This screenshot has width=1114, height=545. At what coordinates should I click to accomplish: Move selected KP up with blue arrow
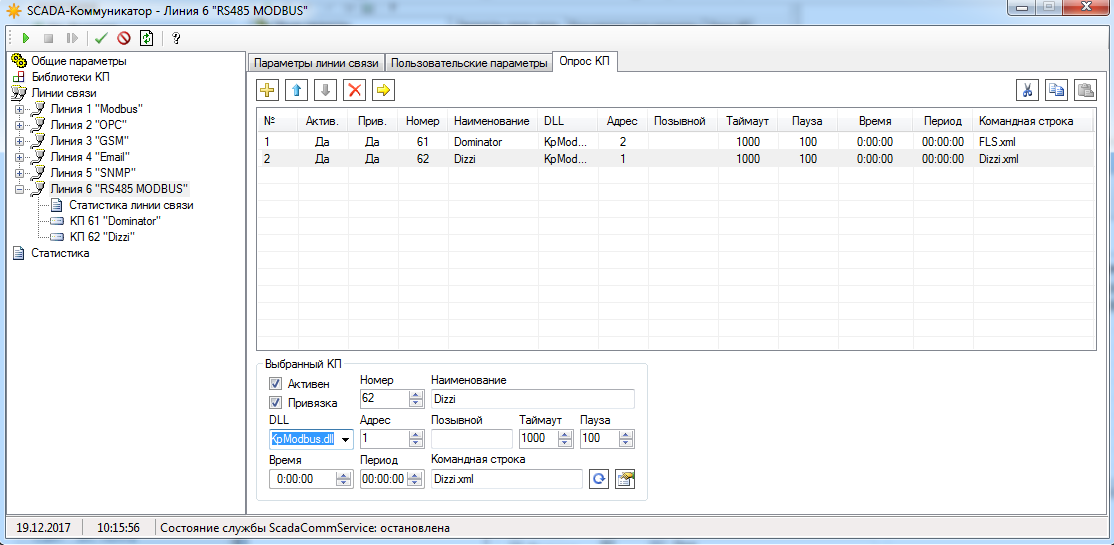[296, 90]
